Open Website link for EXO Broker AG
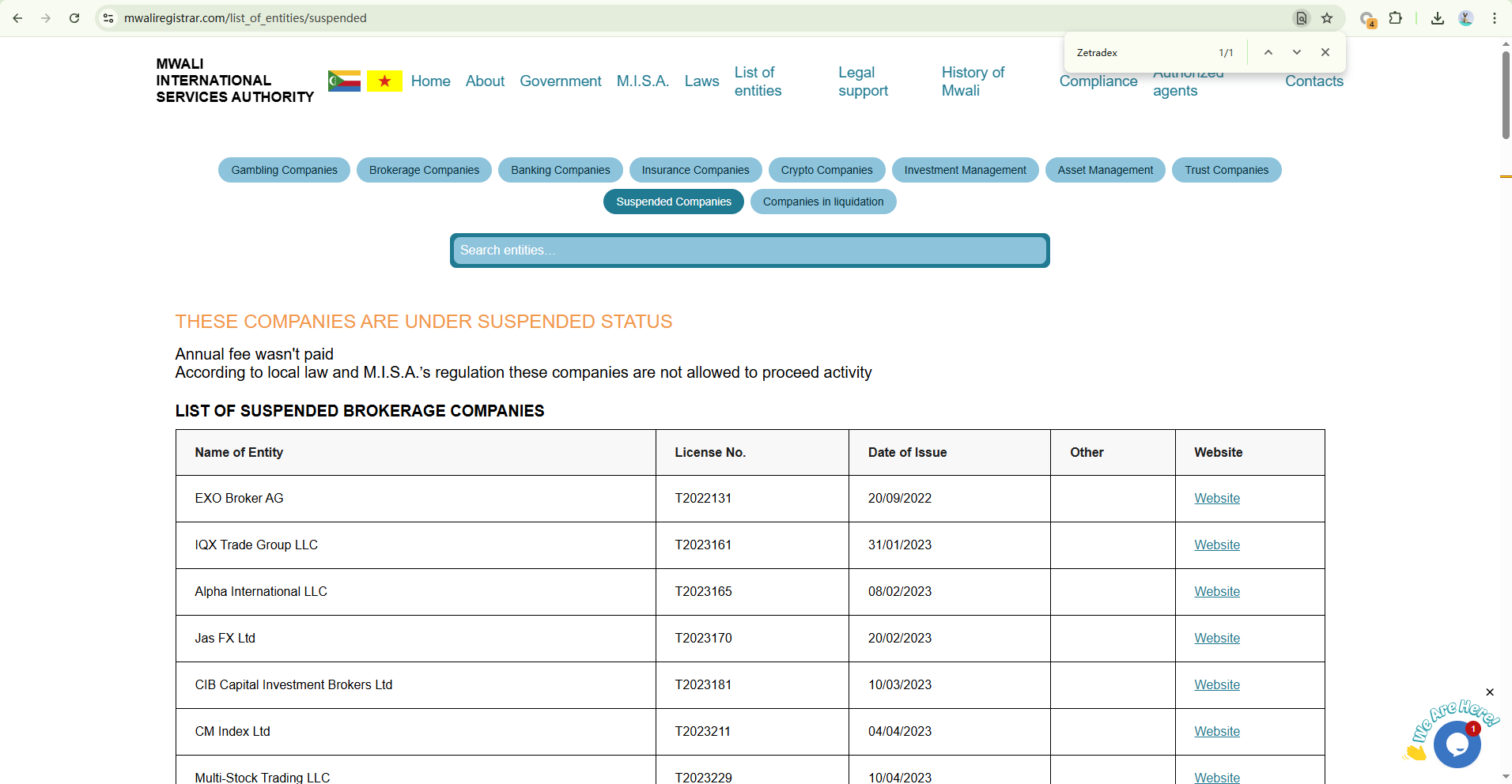Viewport: 1512px width, 784px height. [x=1216, y=499]
